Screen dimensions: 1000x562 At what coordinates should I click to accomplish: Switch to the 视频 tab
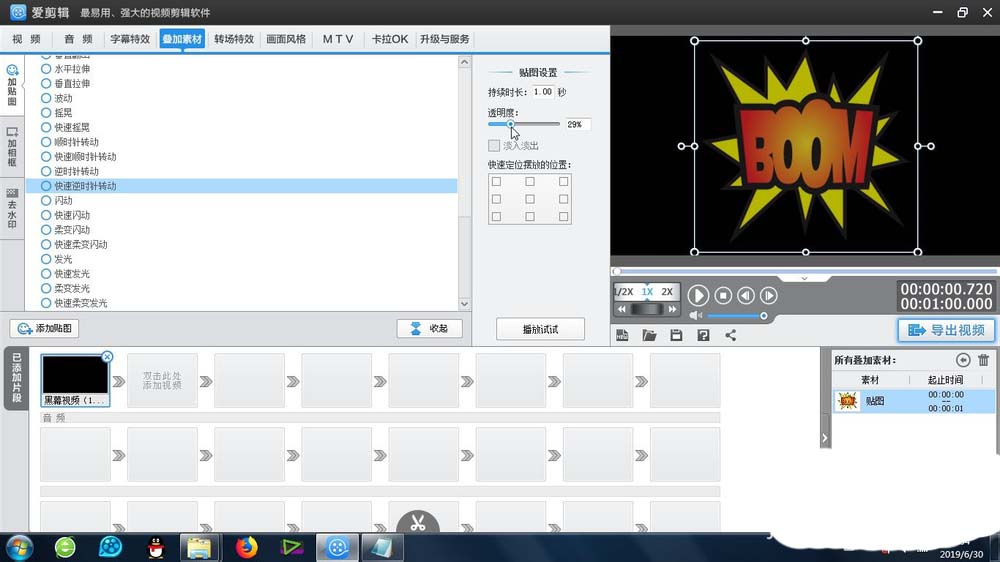tap(26, 39)
